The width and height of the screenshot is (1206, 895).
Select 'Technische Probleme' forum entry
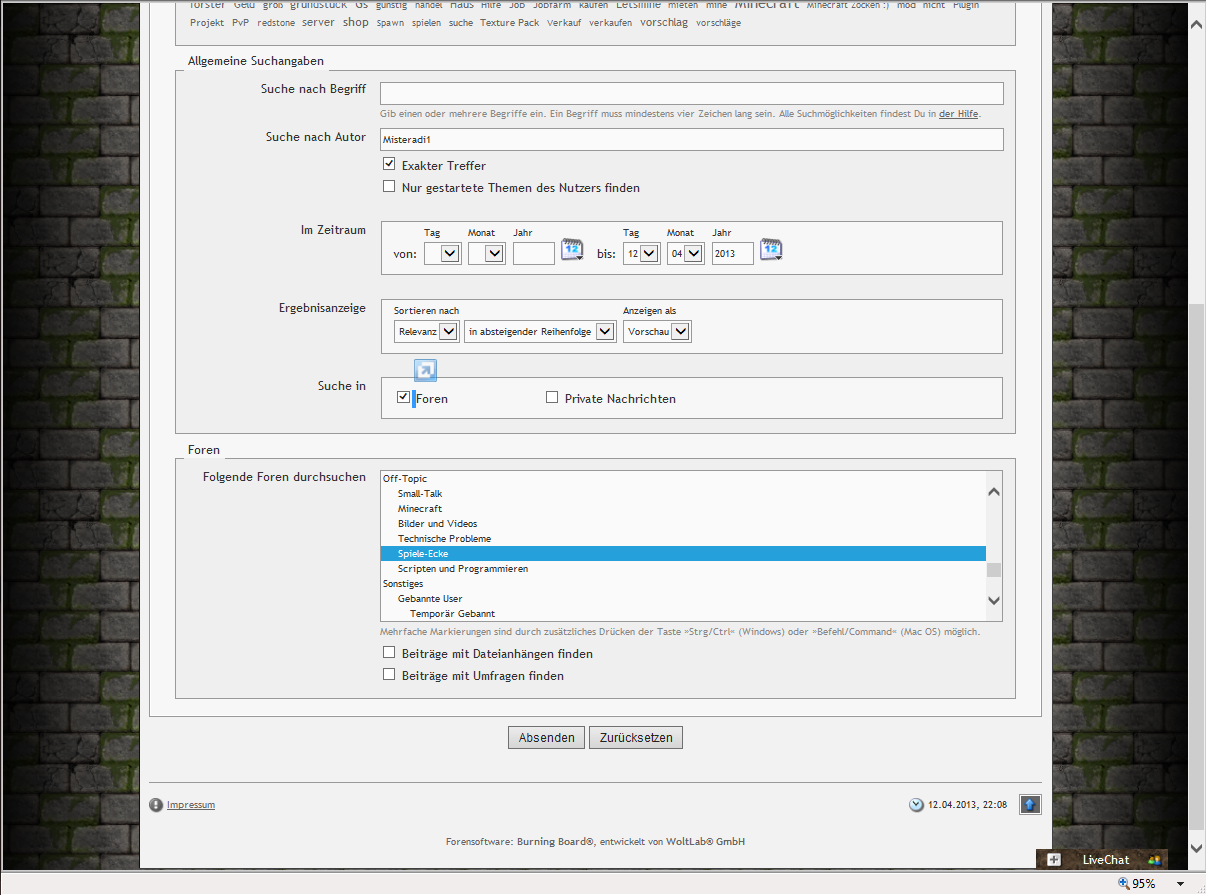click(x=444, y=539)
